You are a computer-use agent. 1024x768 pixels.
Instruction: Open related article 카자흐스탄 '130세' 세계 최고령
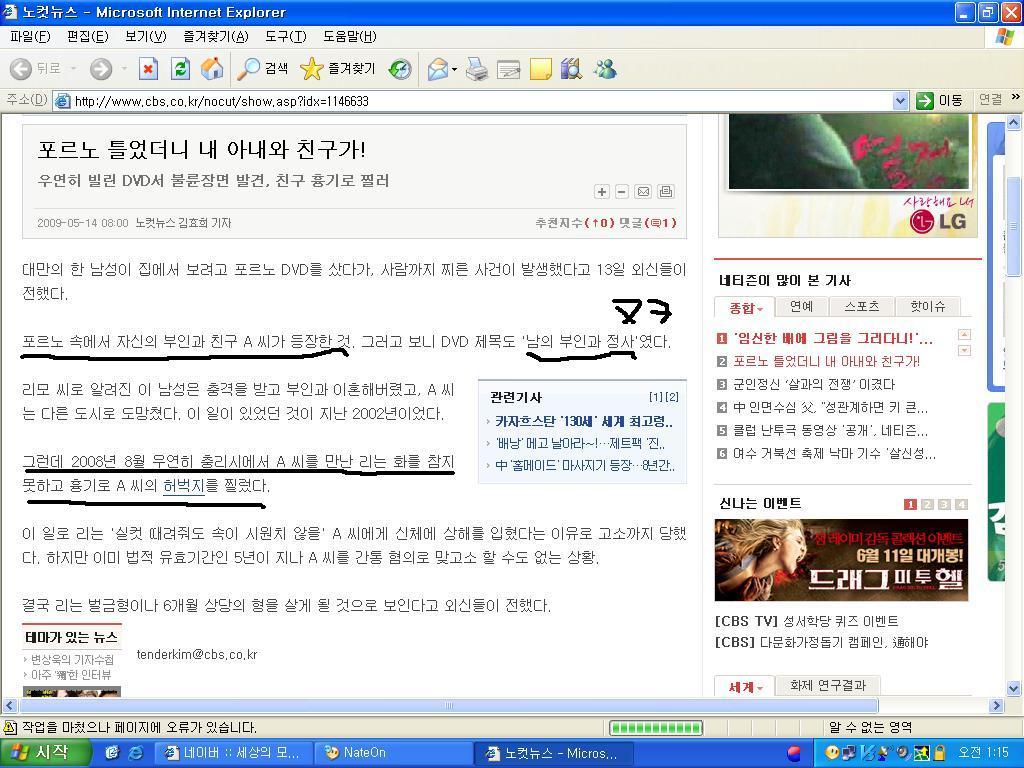pos(583,421)
